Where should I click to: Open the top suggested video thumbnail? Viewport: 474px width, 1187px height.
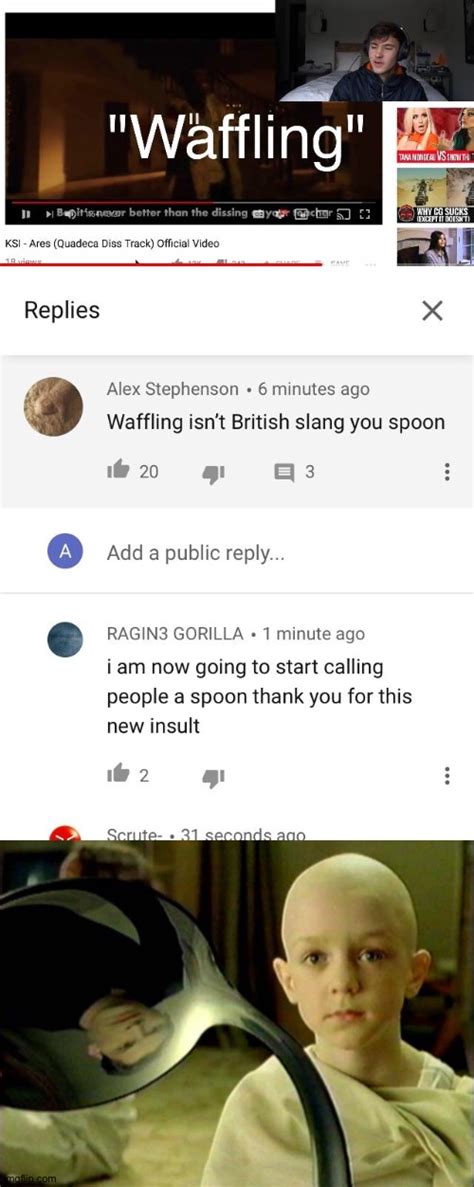click(435, 135)
